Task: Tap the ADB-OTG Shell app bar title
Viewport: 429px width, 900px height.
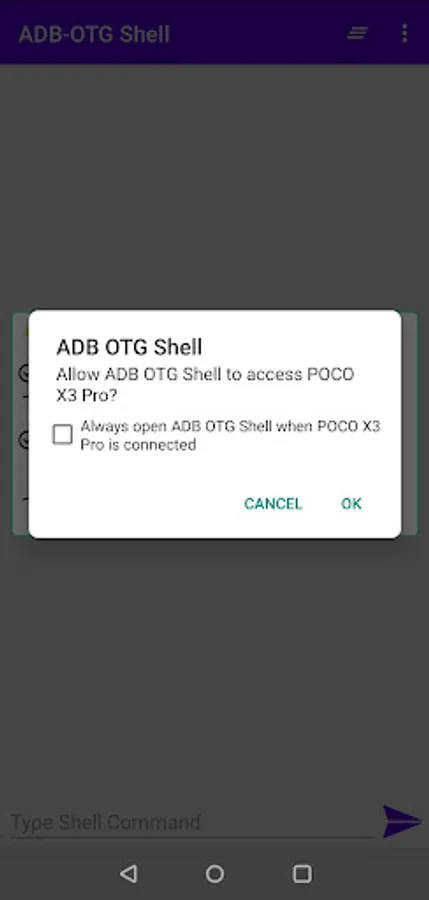Action: [95, 34]
